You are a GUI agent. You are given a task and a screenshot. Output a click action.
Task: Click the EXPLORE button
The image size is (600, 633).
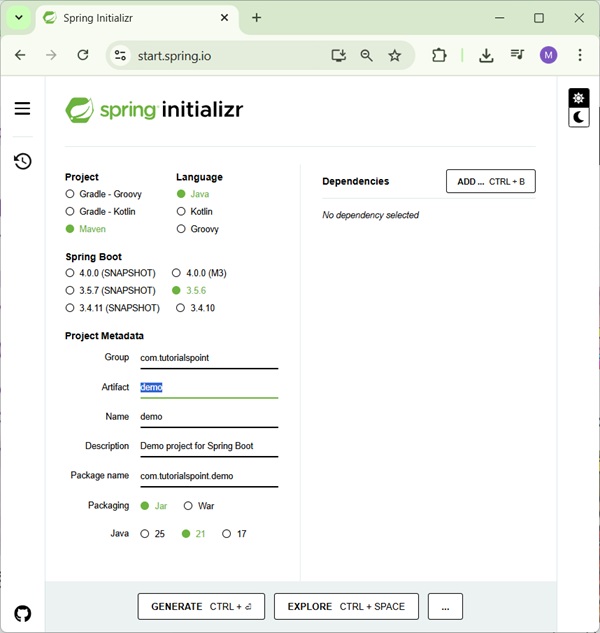click(346, 606)
